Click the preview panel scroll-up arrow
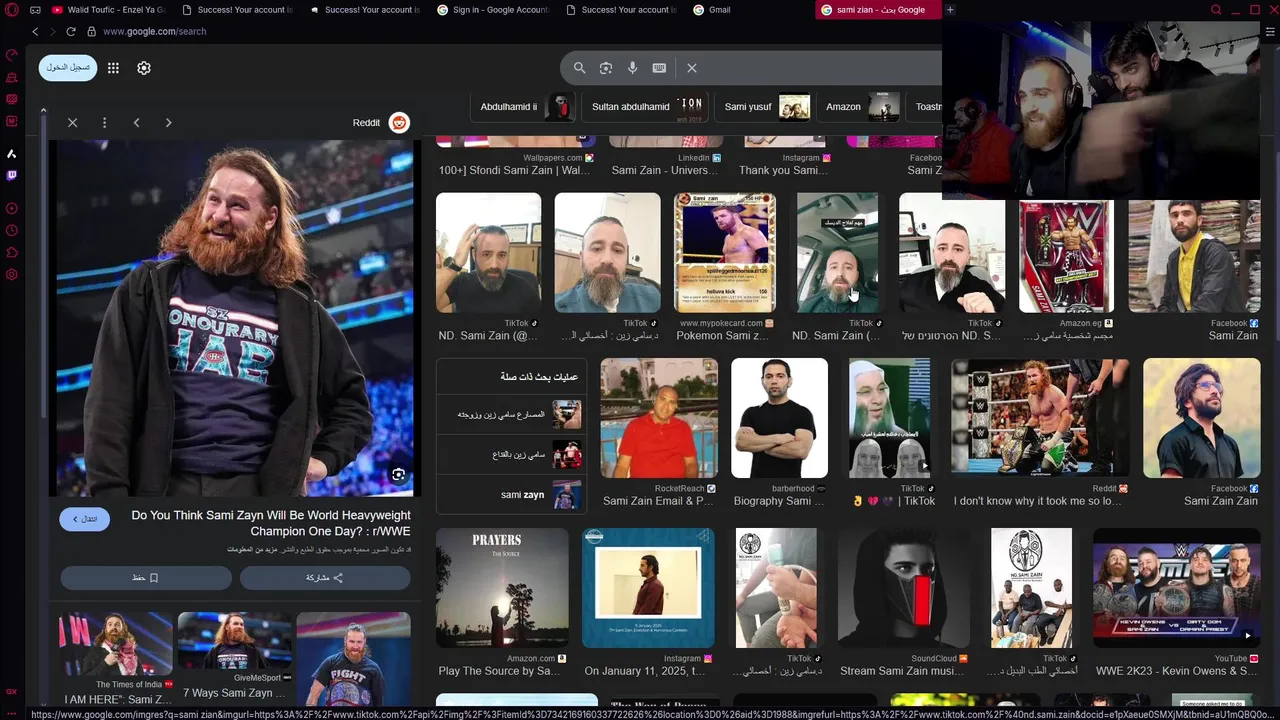1280x720 pixels. click(43, 110)
